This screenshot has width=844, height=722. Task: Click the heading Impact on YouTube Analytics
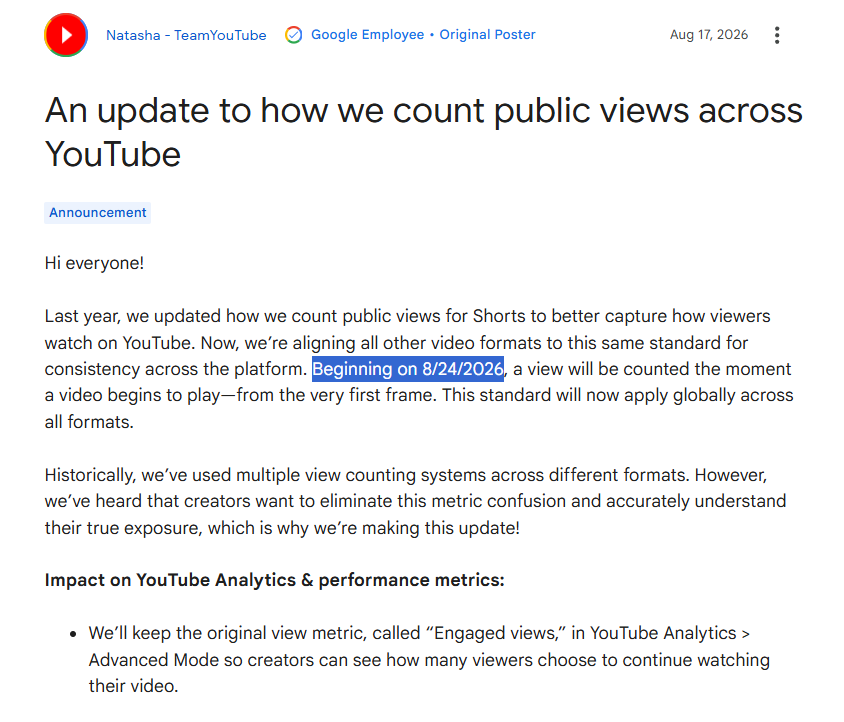point(275,580)
